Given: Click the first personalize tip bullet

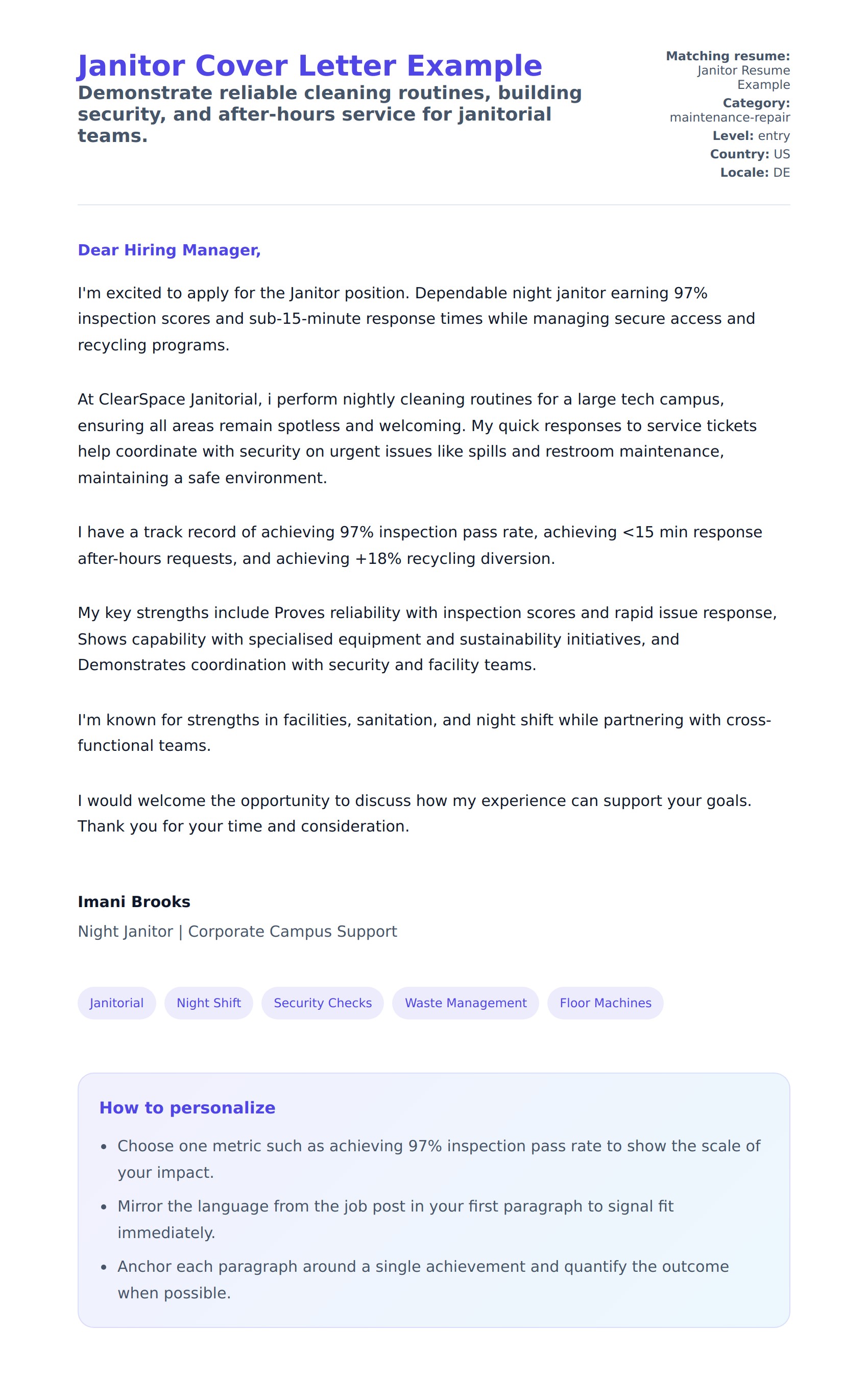Looking at the screenshot, I should point(439,1158).
